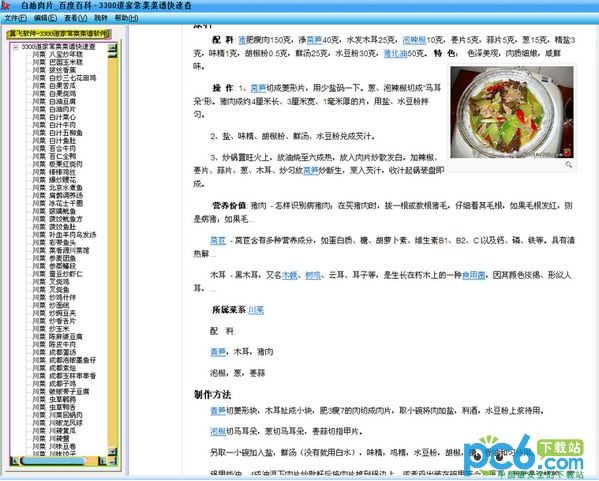Screen dimensions: 599x481
Task: Click tree scrollbar down arrow
Action: pyautogui.click(x=112, y=451)
